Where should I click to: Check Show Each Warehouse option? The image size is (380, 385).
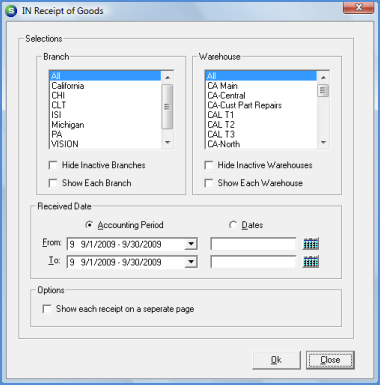coord(209,183)
